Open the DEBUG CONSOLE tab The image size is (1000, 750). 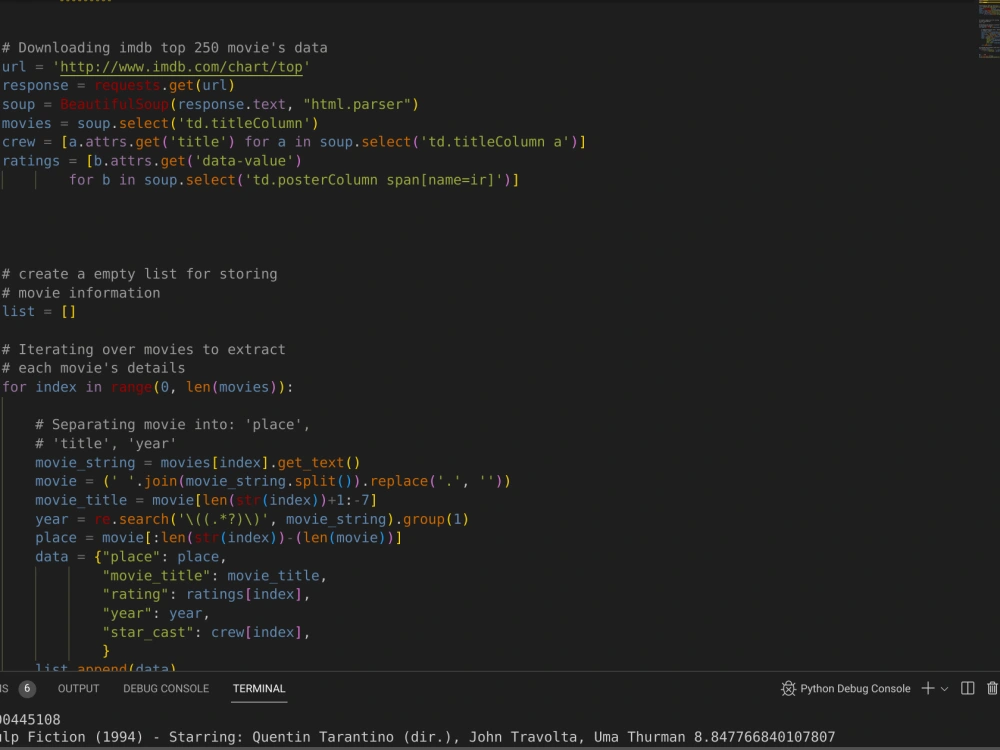[x=166, y=689]
